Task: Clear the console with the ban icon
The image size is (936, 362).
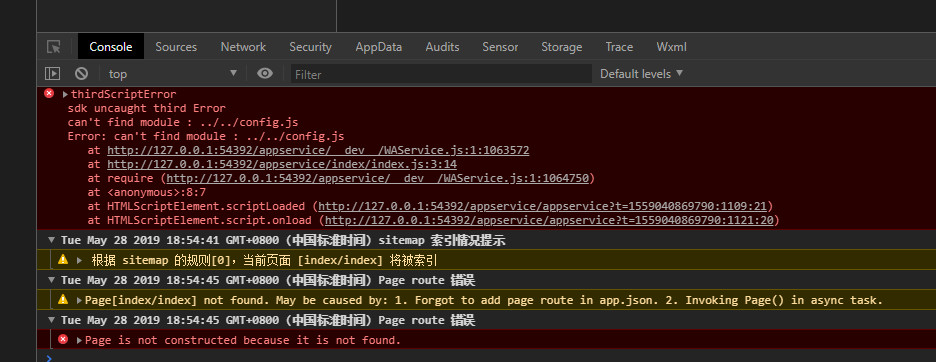Action: [81, 73]
